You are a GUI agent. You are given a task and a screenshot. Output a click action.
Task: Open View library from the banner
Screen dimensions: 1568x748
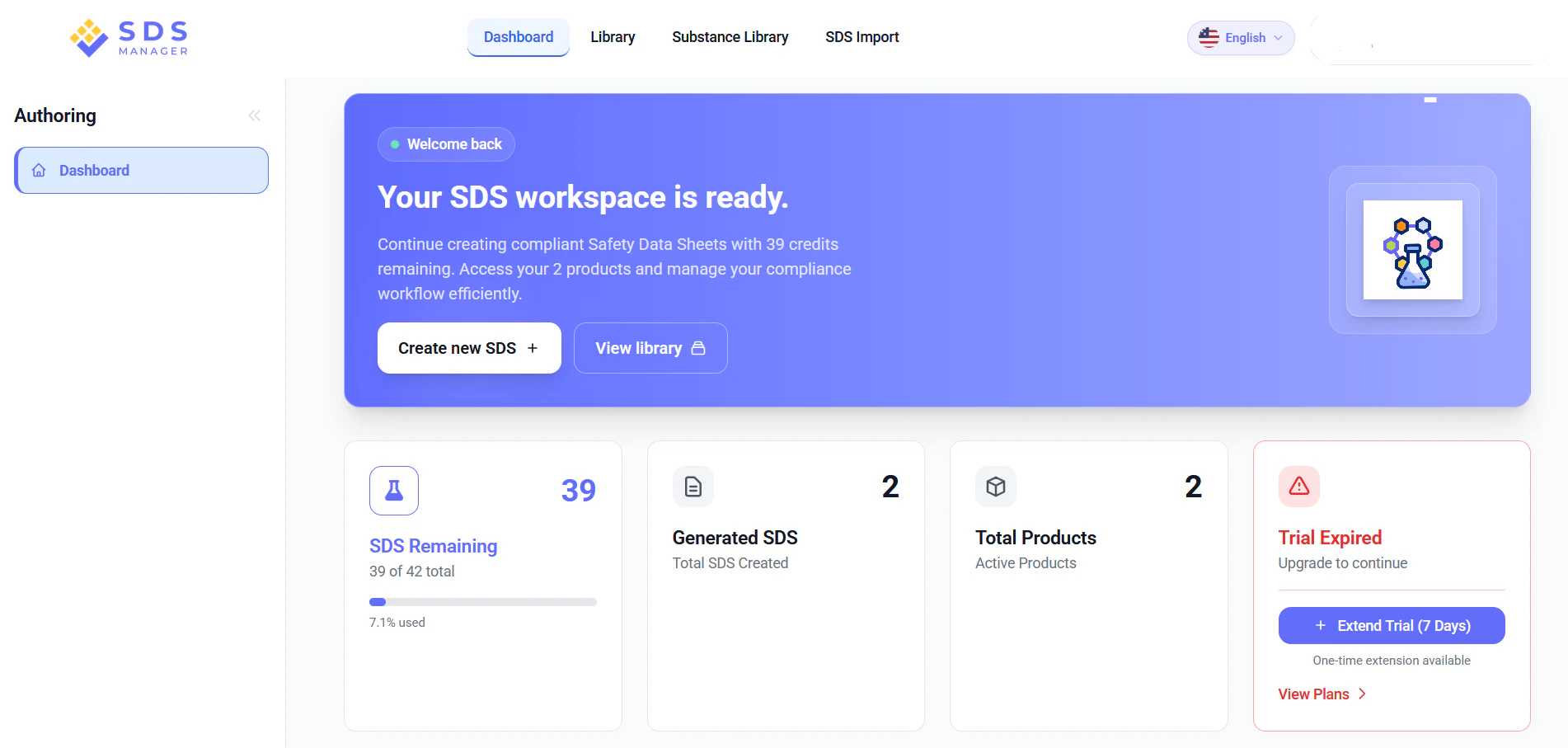[x=650, y=347]
